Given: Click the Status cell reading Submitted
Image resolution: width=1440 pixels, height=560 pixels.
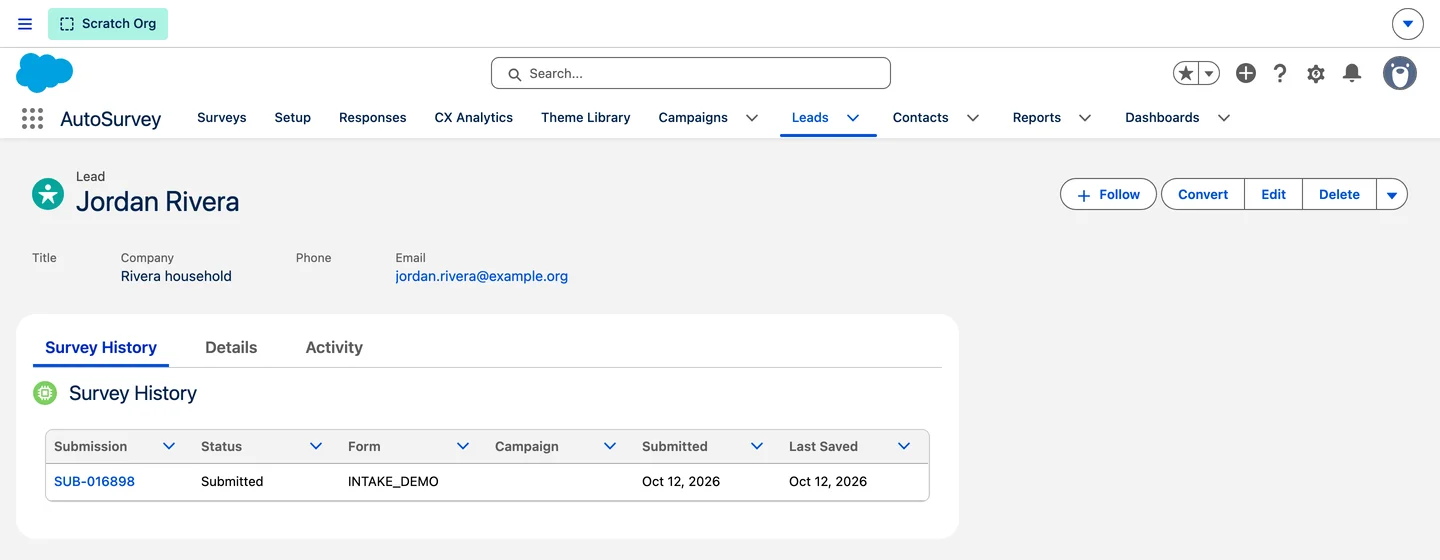Looking at the screenshot, I should 232,481.
